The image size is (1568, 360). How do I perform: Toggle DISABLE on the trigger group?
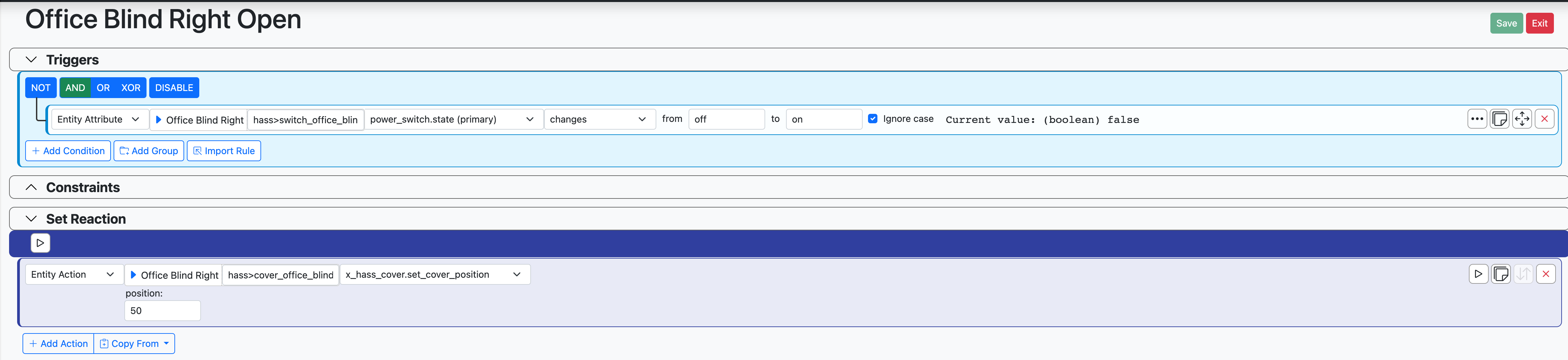point(174,88)
